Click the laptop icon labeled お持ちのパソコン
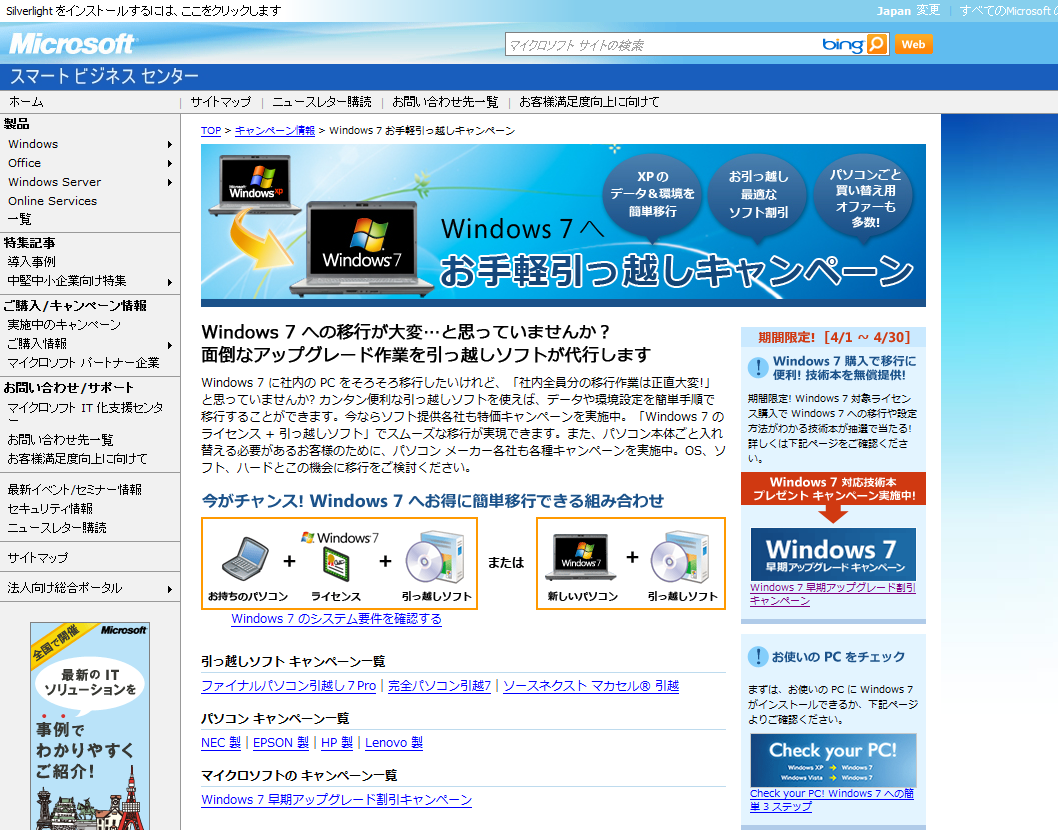1058x830 pixels. [x=246, y=559]
